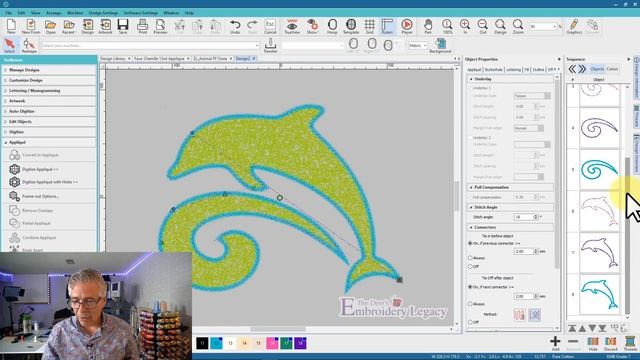Image resolution: width=640 pixels, height=360 pixels.
Task: Click Remove Overlaps in Applique tools
Action: [x=38, y=211]
